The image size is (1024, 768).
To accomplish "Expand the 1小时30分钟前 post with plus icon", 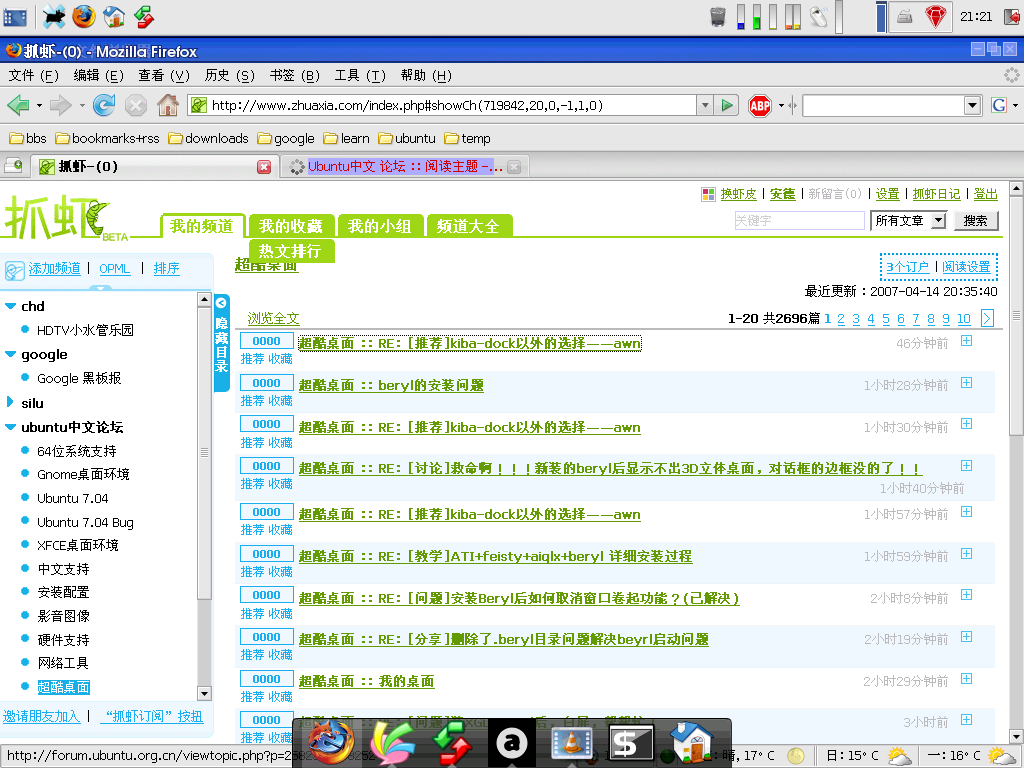I will coord(967,424).
